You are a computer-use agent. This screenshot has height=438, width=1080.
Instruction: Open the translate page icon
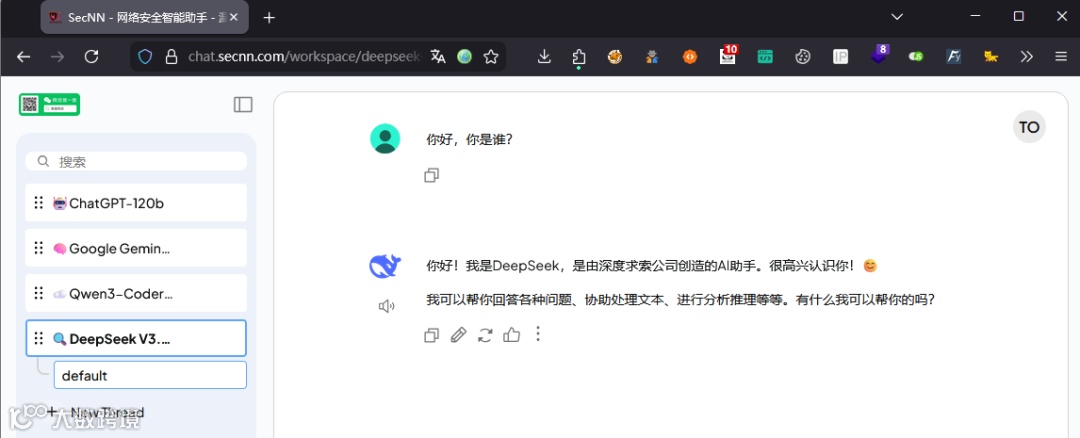coord(438,56)
